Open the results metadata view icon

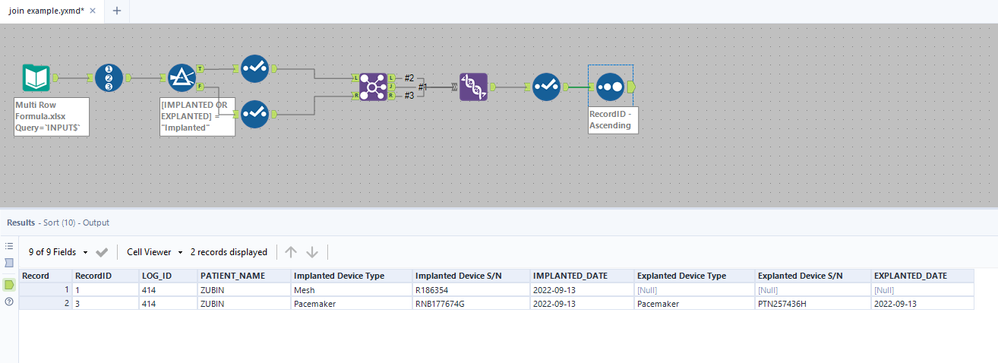[x=9, y=262]
